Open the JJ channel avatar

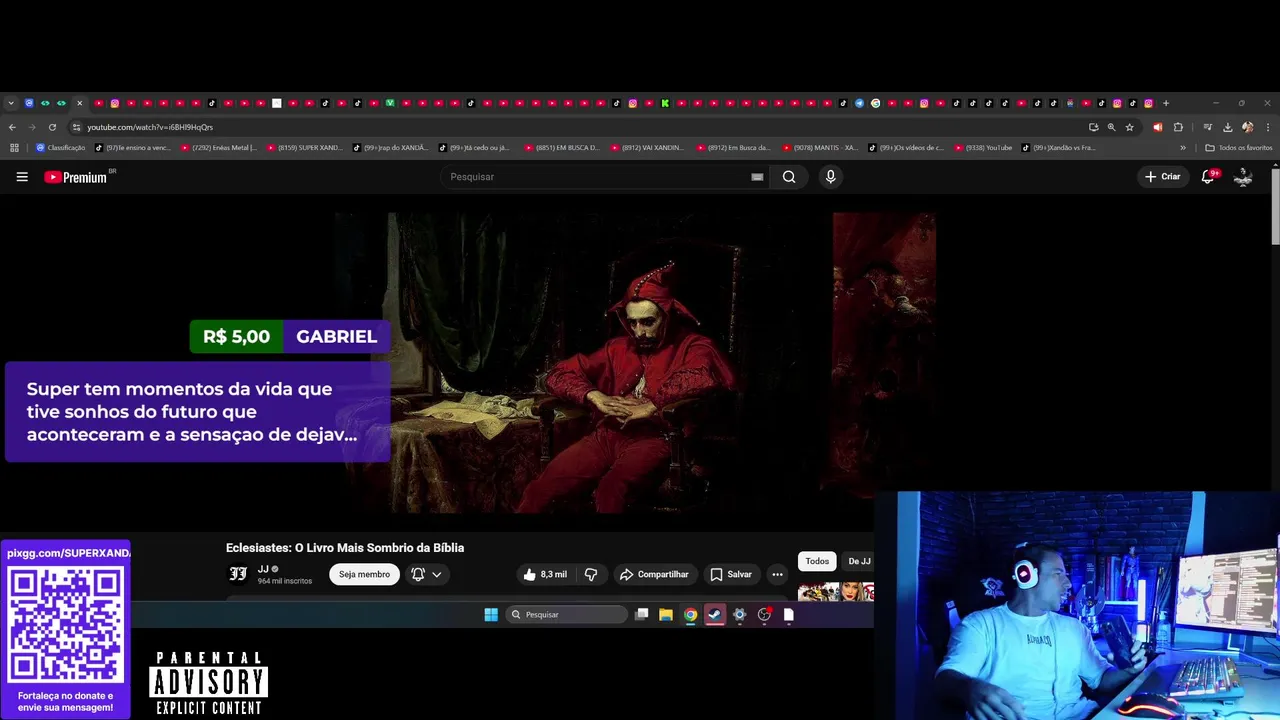click(x=238, y=574)
